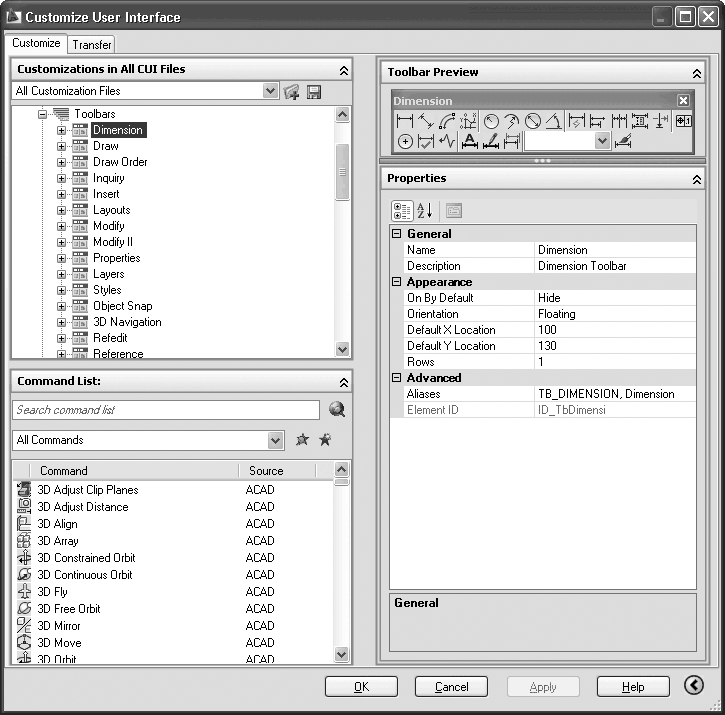The width and height of the screenshot is (725, 715).
Task: Collapse the General properties section
Action: pos(396,234)
